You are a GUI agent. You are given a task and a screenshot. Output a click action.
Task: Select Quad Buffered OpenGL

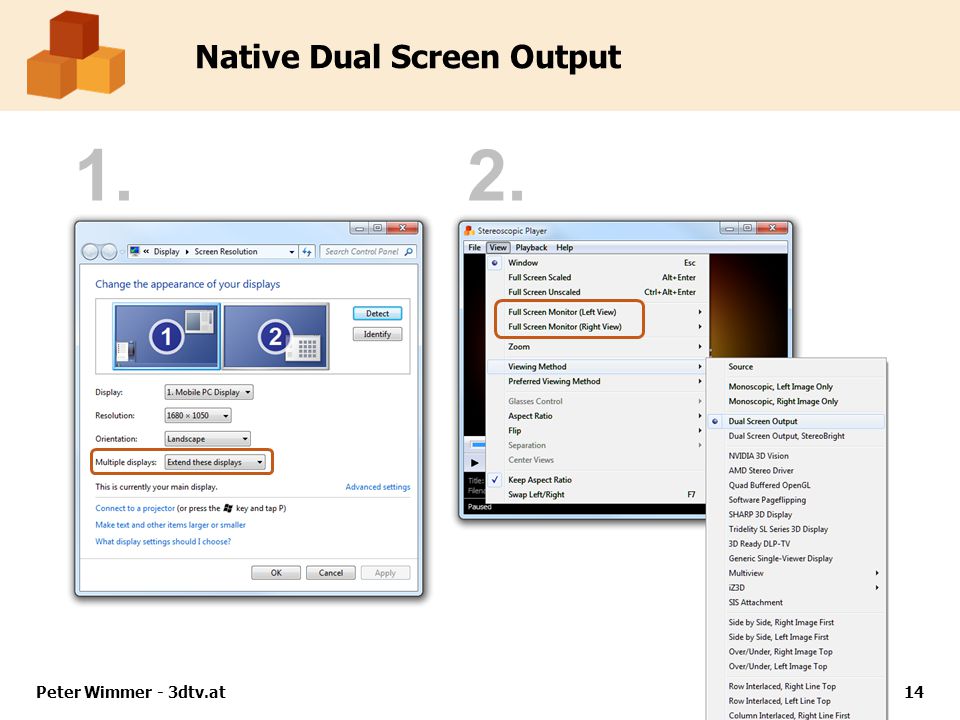click(x=797, y=486)
